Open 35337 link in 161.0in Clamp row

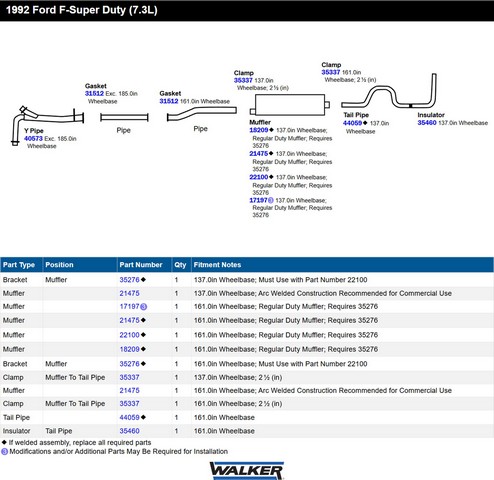click(x=129, y=404)
